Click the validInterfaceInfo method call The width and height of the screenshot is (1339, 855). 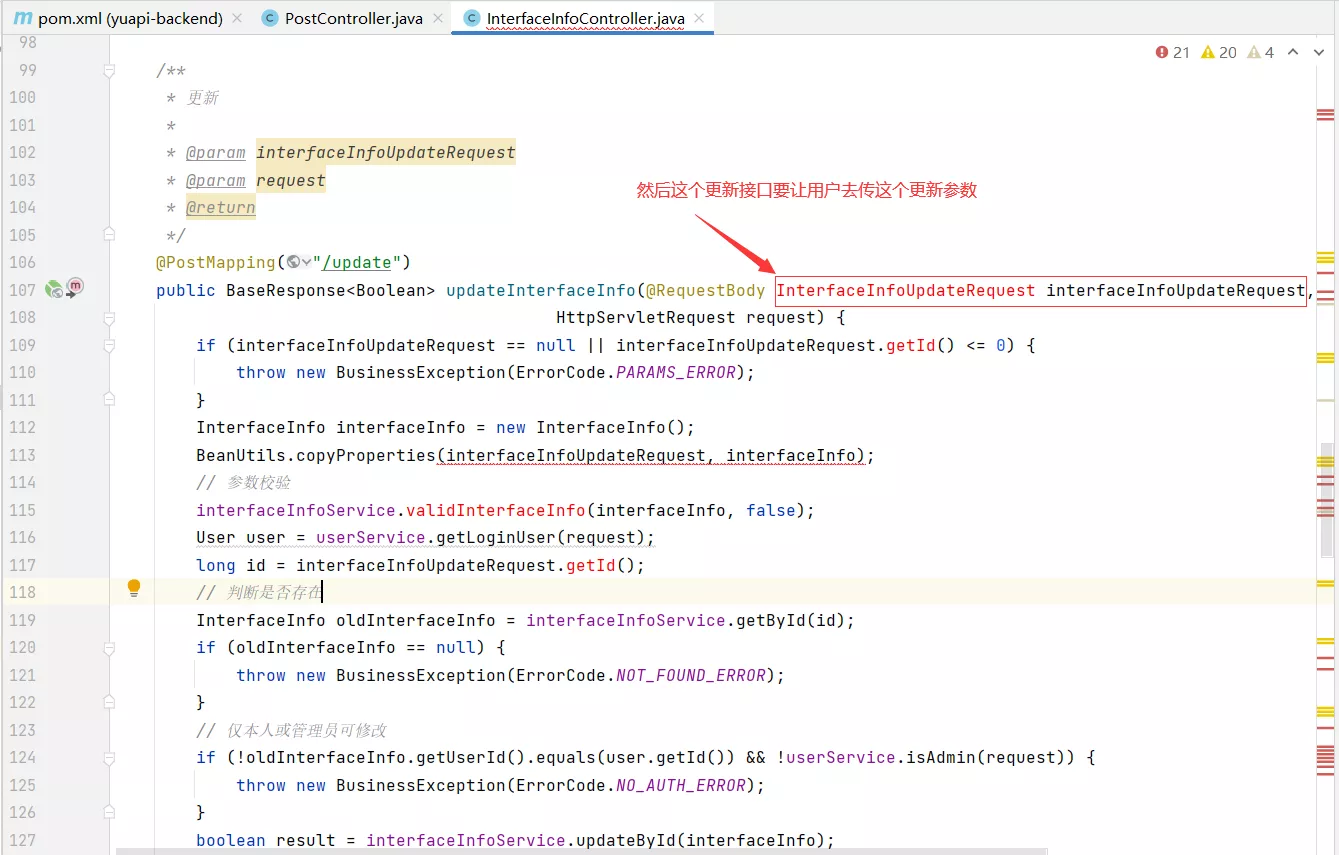pyautogui.click(x=495, y=510)
